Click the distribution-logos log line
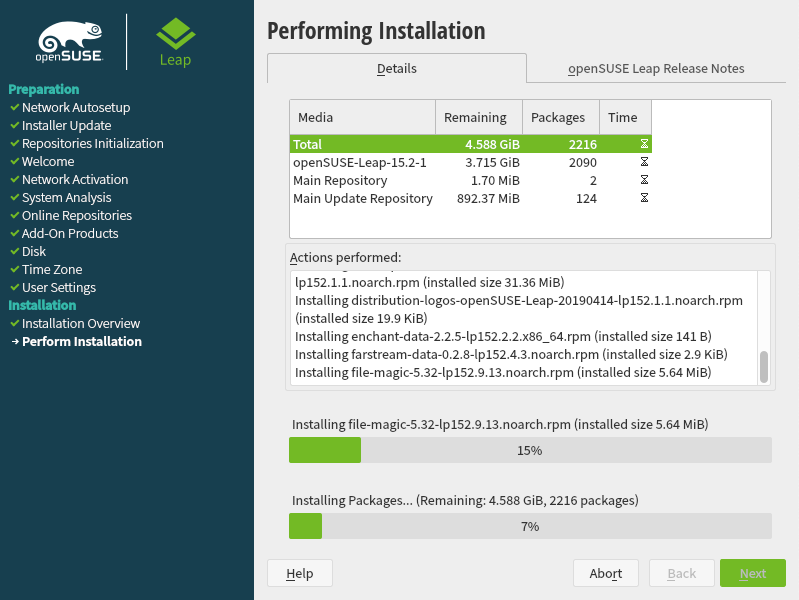799x600 pixels. pos(519,309)
